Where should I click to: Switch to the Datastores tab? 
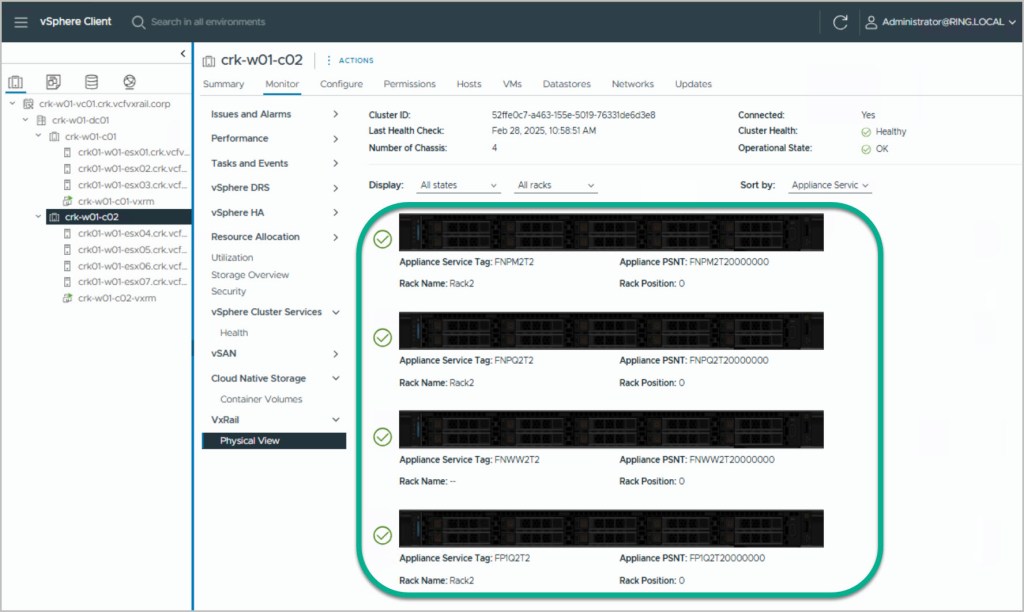point(566,84)
